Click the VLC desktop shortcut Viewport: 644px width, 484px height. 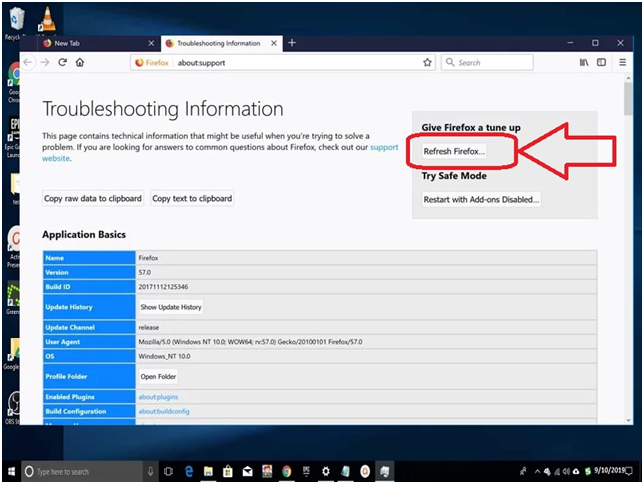click(x=47, y=19)
